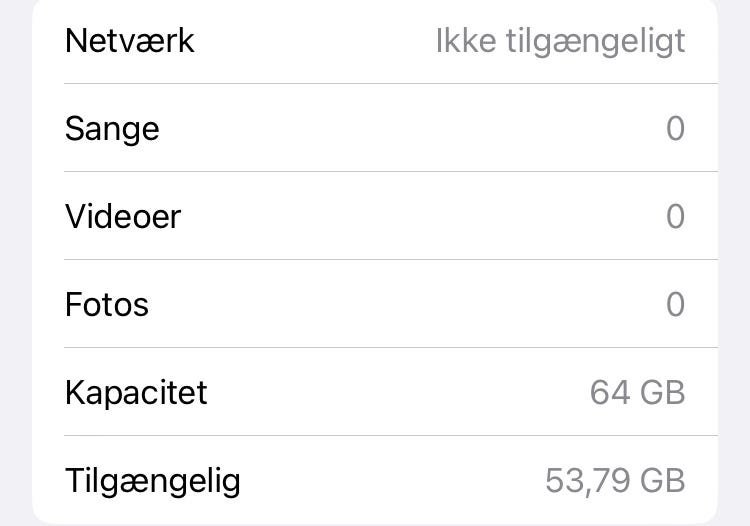The height and width of the screenshot is (526, 750).
Task: Tap the Netværk label
Action: click(129, 41)
